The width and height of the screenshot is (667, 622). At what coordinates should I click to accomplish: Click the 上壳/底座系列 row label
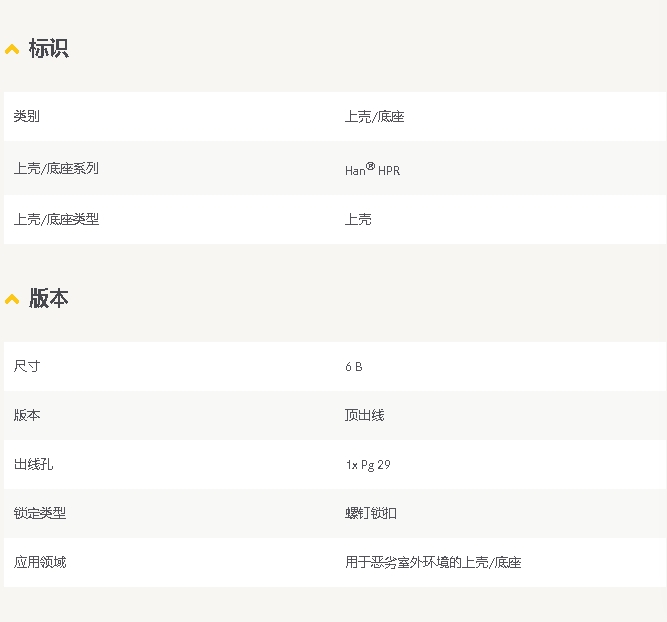[56, 169]
